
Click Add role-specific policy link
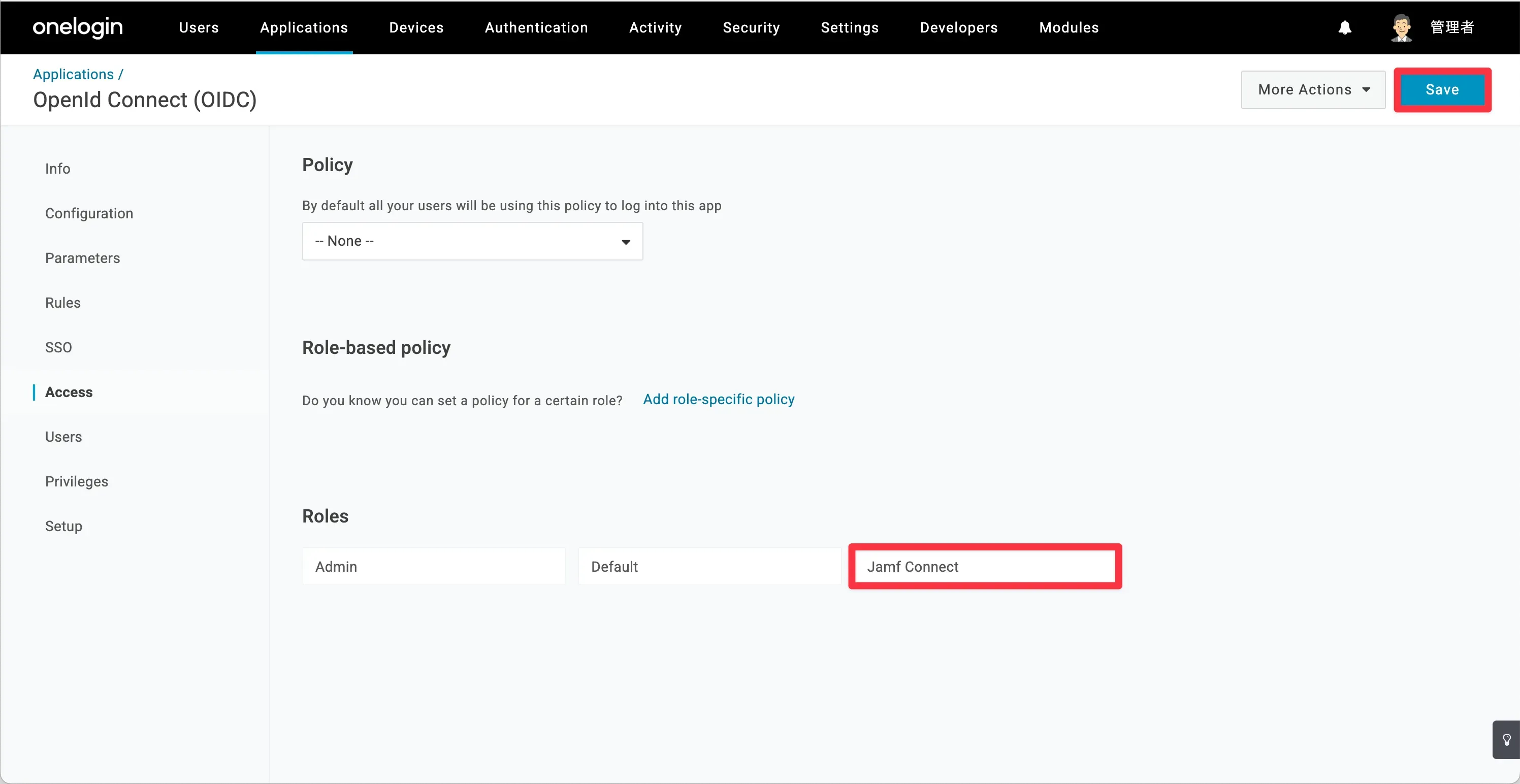[718, 400]
